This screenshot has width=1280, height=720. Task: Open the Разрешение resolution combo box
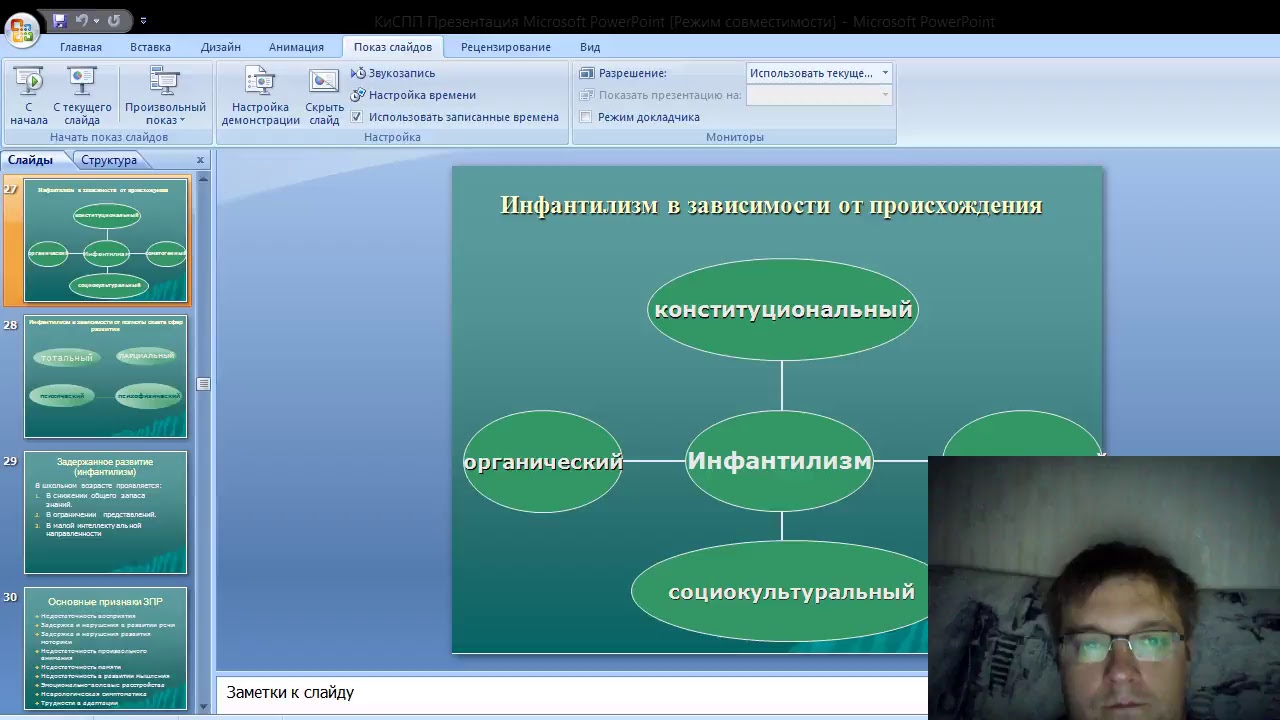(x=819, y=73)
